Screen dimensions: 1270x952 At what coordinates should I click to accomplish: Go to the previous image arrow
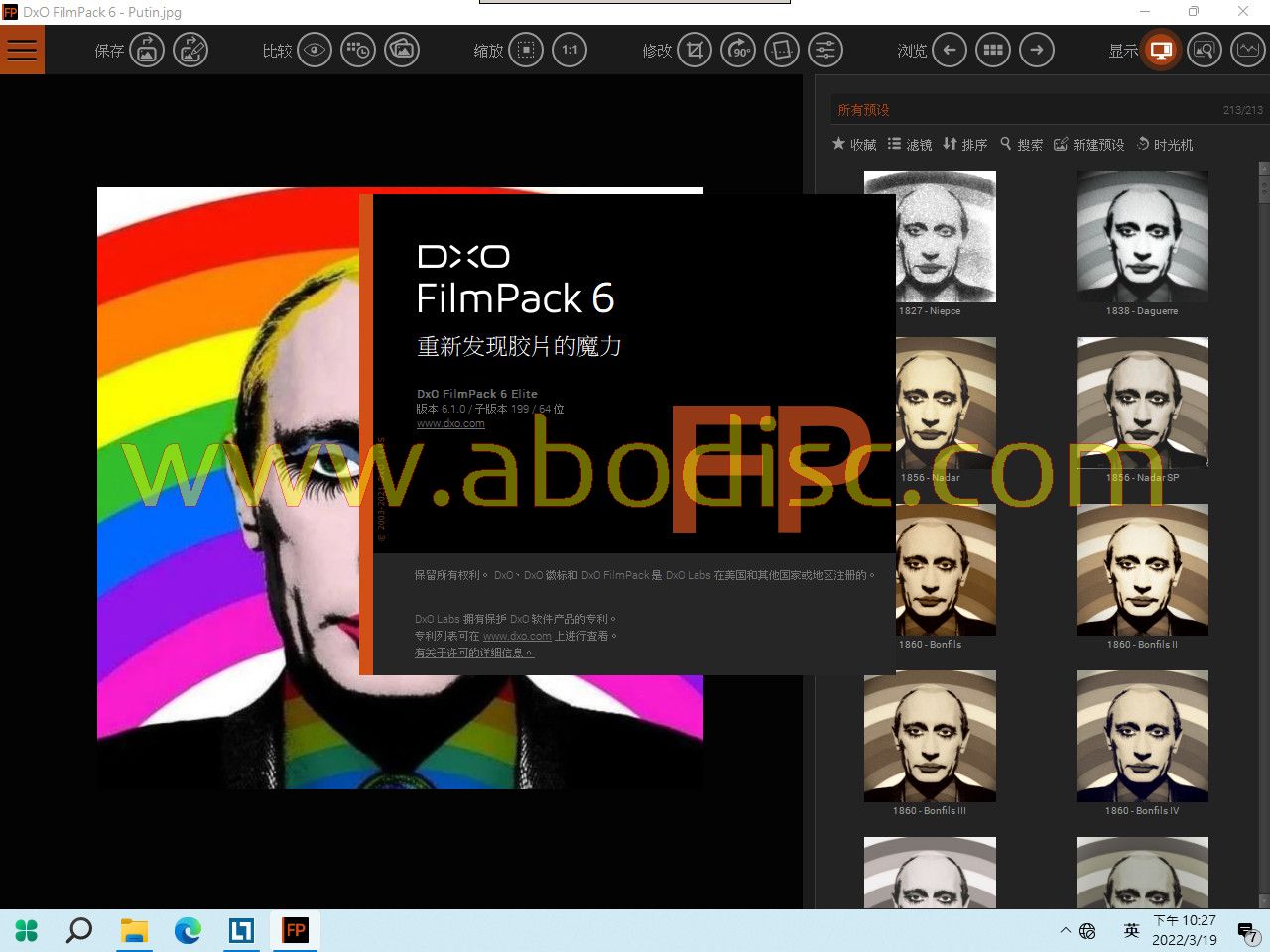pos(950,50)
